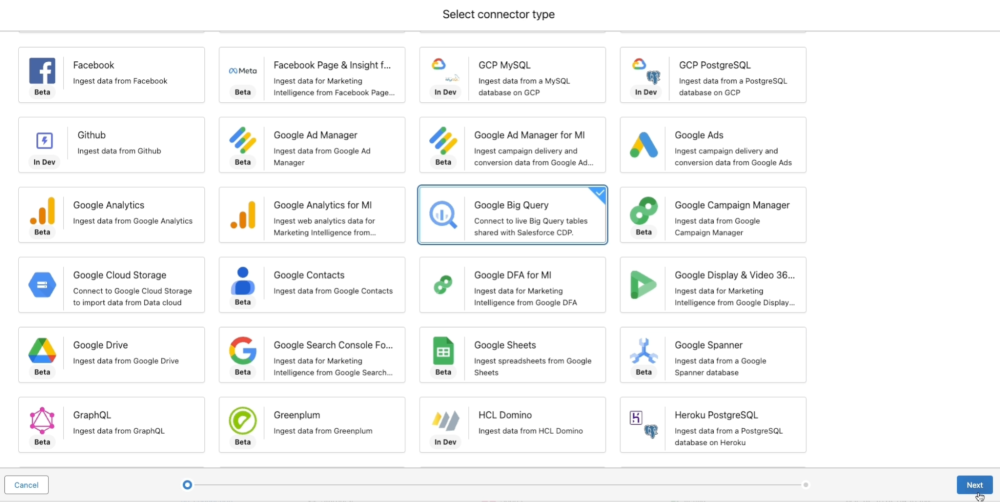Click the last progress step dot
The width and height of the screenshot is (1000, 502).
(x=806, y=485)
